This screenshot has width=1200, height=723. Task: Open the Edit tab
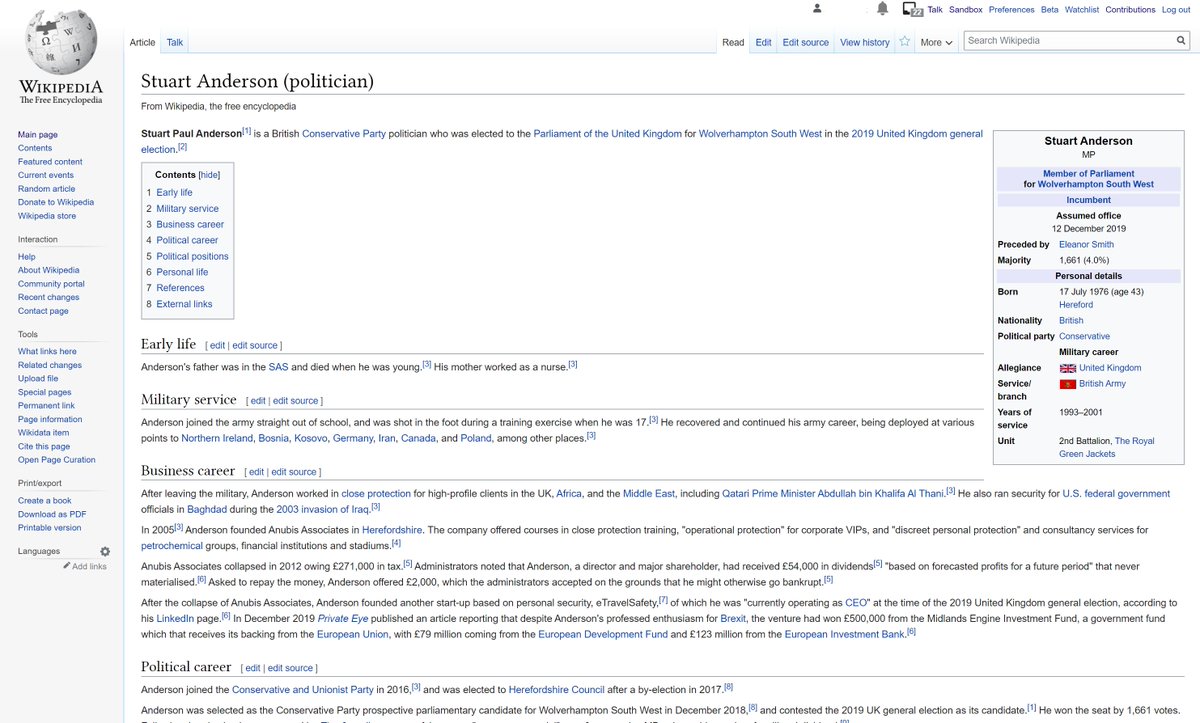click(x=763, y=42)
